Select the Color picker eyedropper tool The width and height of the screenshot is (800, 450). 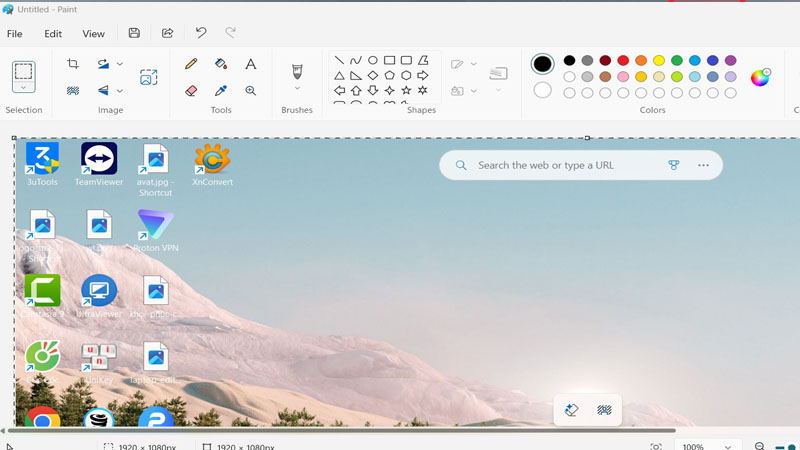pos(221,90)
